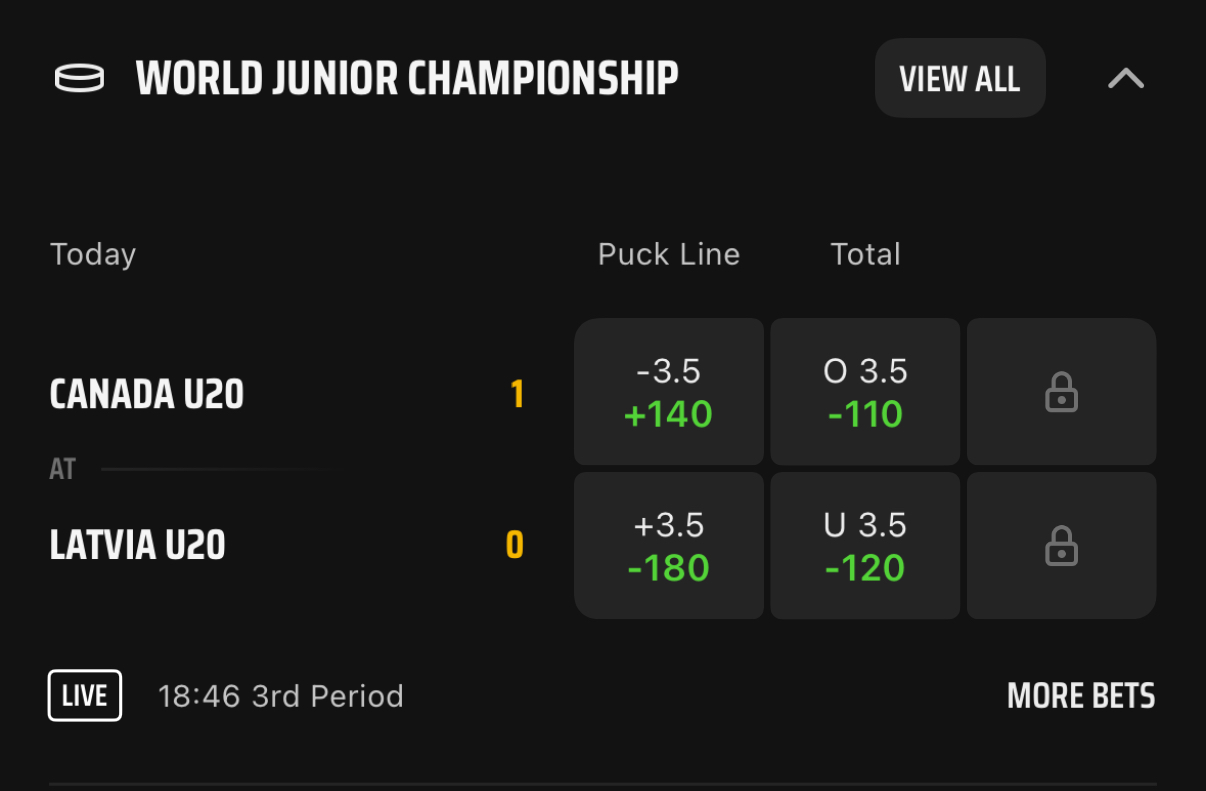Tap the locked Canada moneyline cell
1206x791 pixels.
click(1061, 392)
